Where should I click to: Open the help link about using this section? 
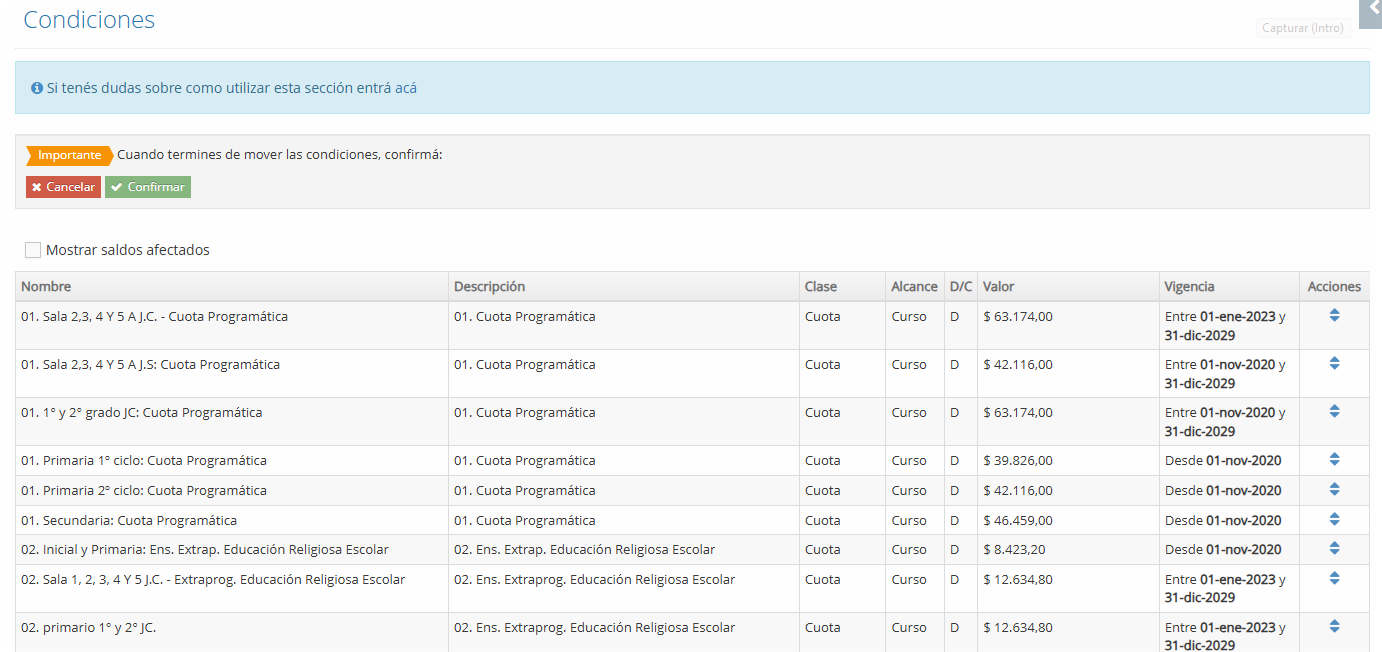click(231, 88)
